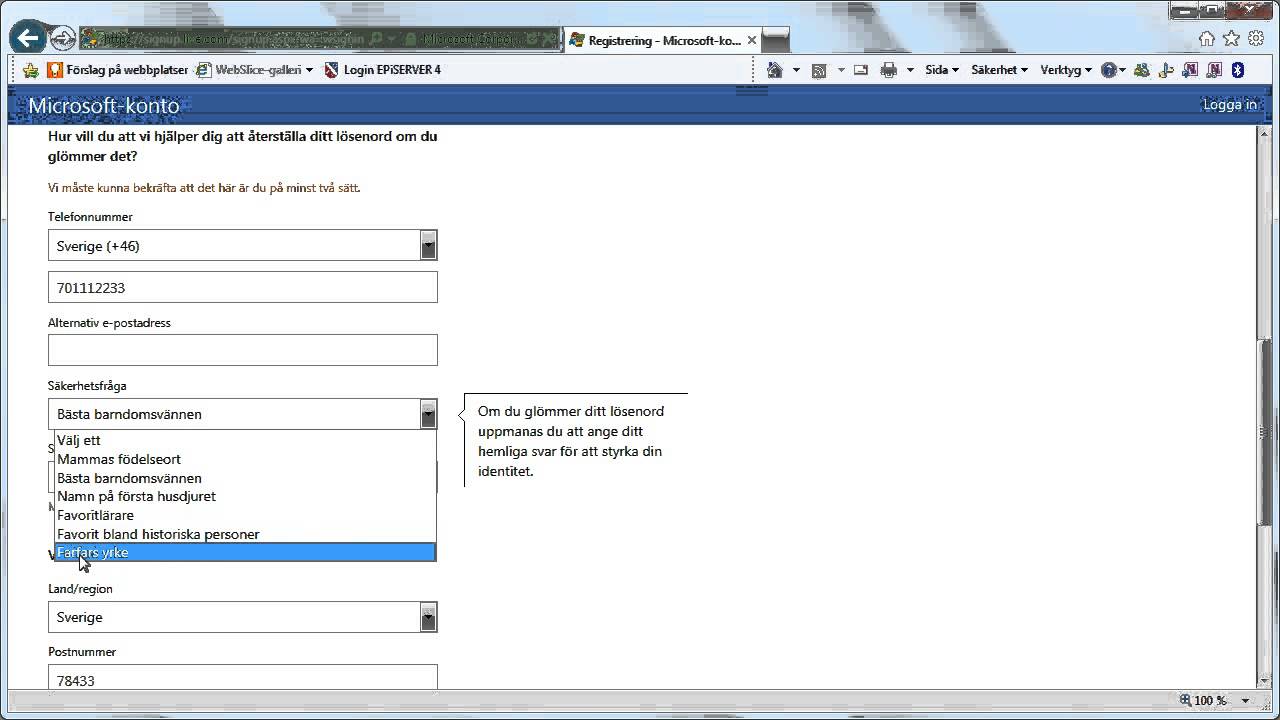Click the Bluetooth icon in command bar
This screenshot has height=720, width=1280.
[1237, 70]
